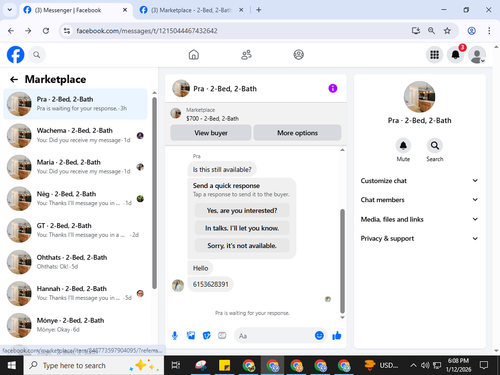Switch to the Marketplace - 2-Bed, 2-Bath browser tab
The width and height of the screenshot is (500, 375).
[x=192, y=10]
